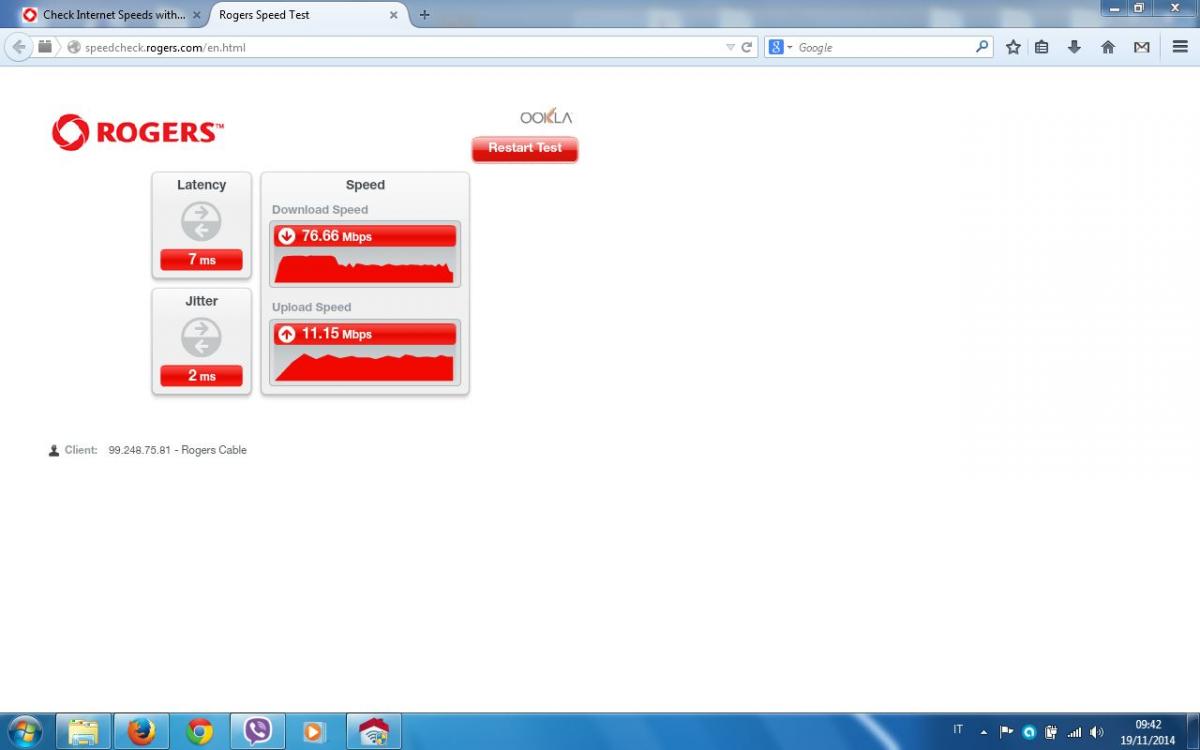This screenshot has height=750, width=1200.
Task: Click the IT language indicator
Action: point(958,730)
